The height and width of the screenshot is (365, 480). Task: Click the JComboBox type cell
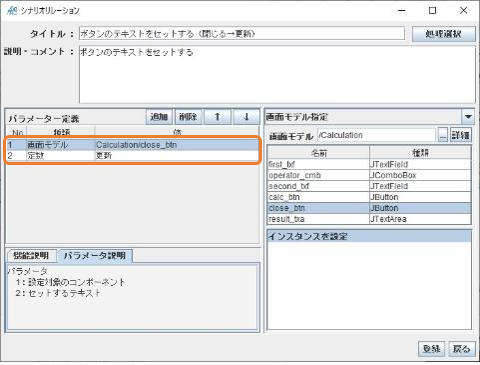[420, 175]
